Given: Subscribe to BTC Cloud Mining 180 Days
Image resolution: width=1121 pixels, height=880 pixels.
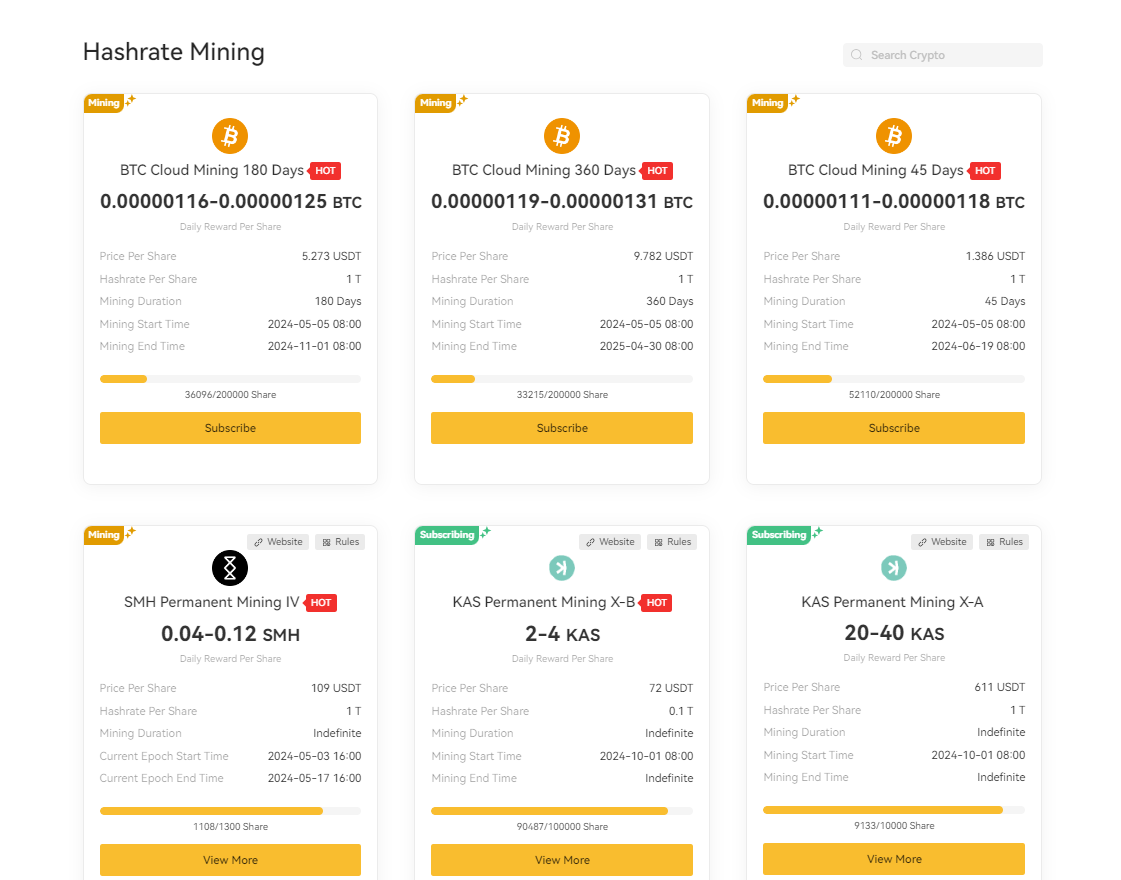Looking at the screenshot, I should coord(230,427).
